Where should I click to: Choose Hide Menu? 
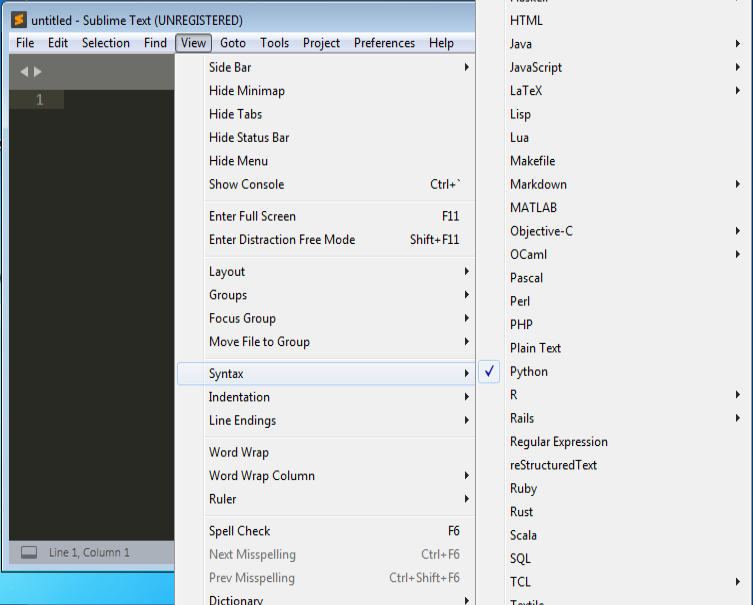pyautogui.click(x=326, y=161)
